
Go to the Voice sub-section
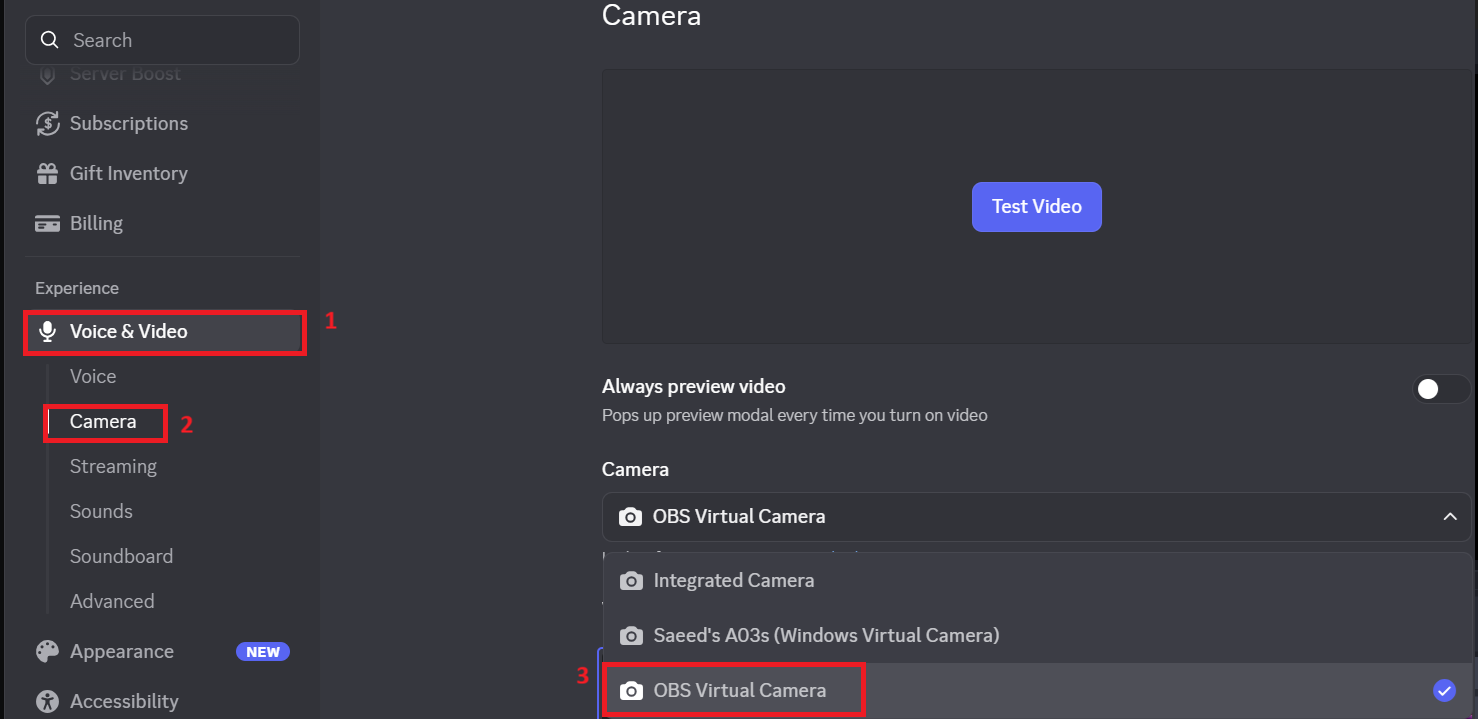93,377
